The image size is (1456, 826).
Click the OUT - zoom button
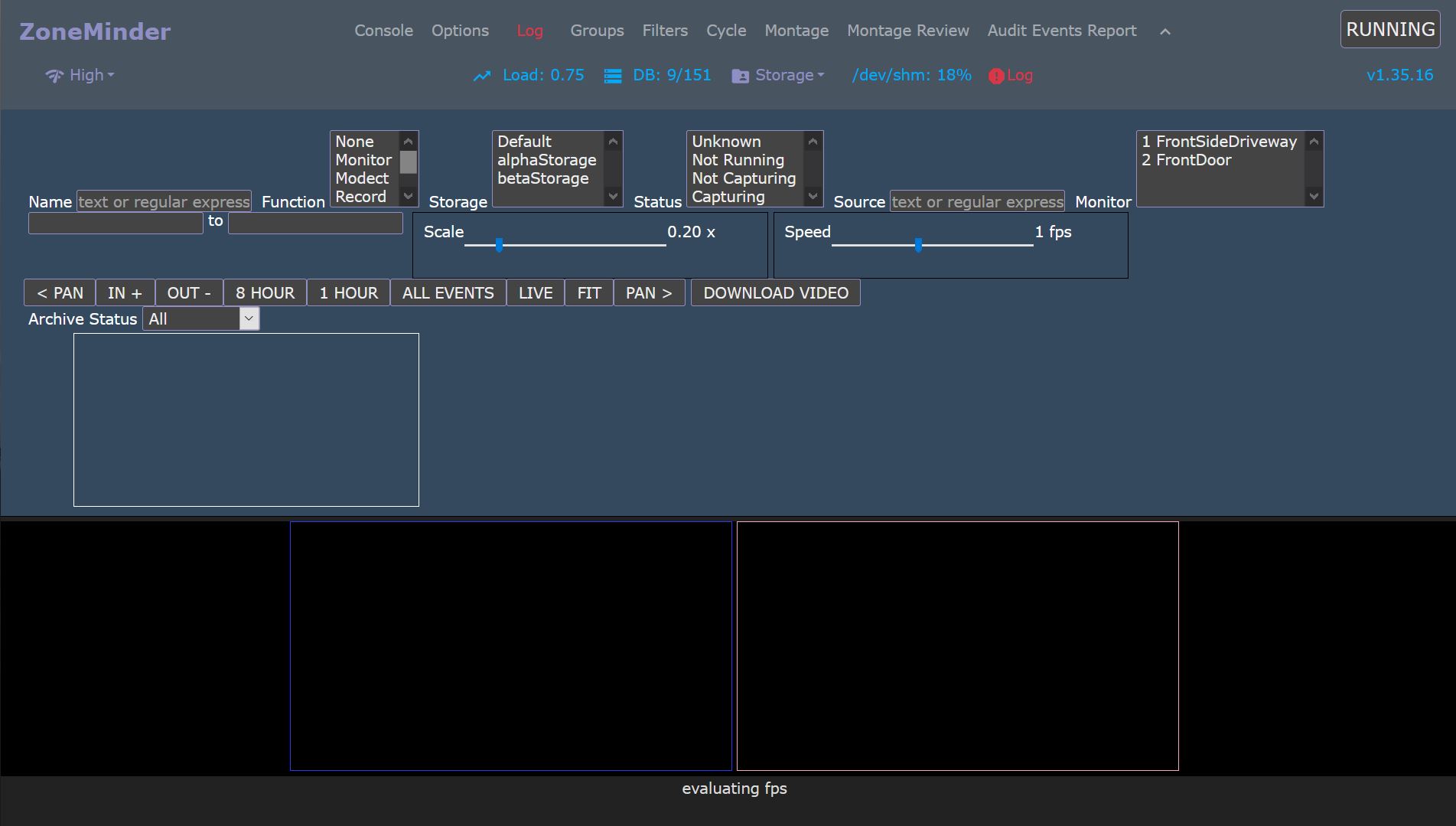(x=189, y=293)
